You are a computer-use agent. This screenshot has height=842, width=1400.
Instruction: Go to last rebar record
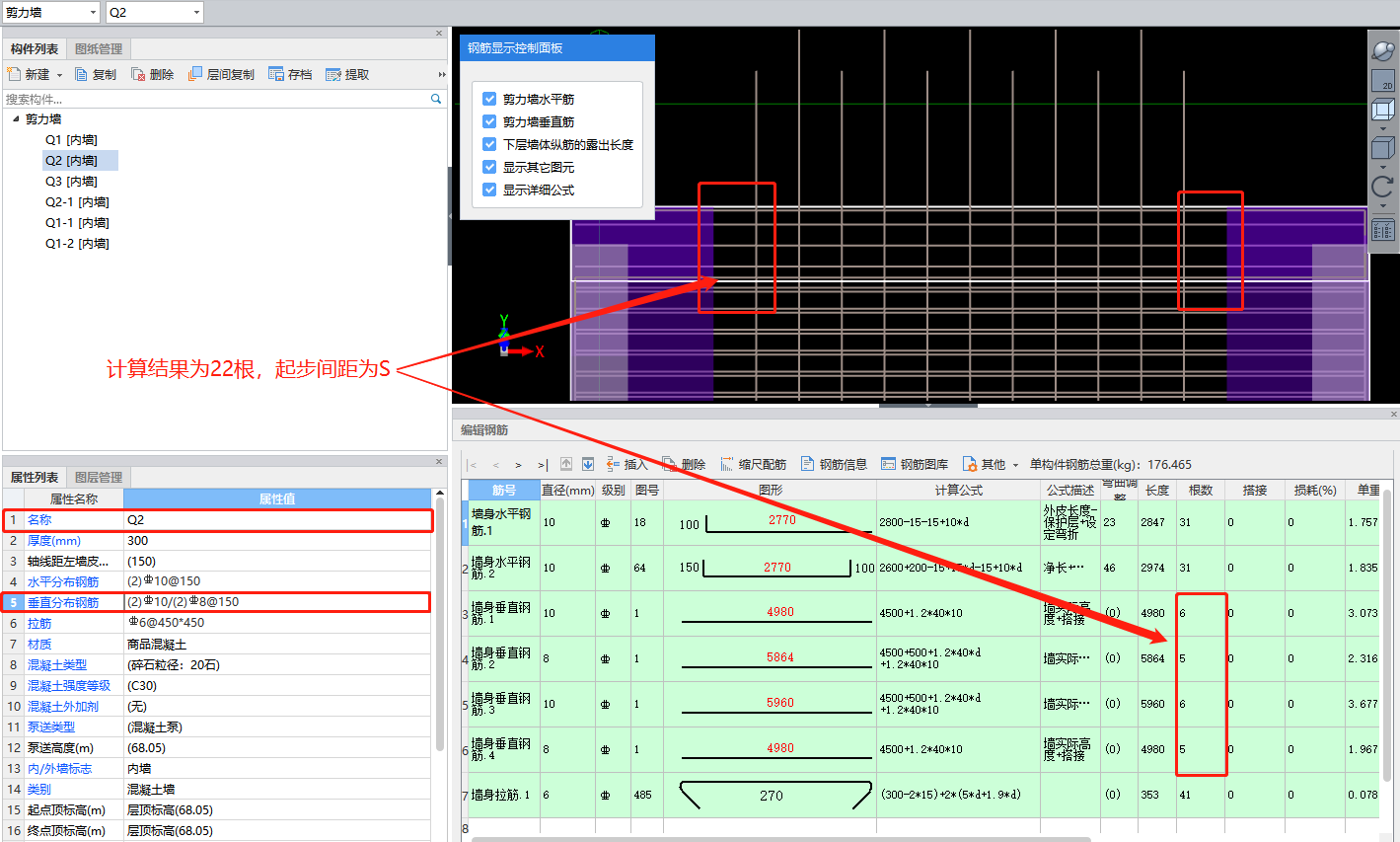pyautogui.click(x=542, y=464)
